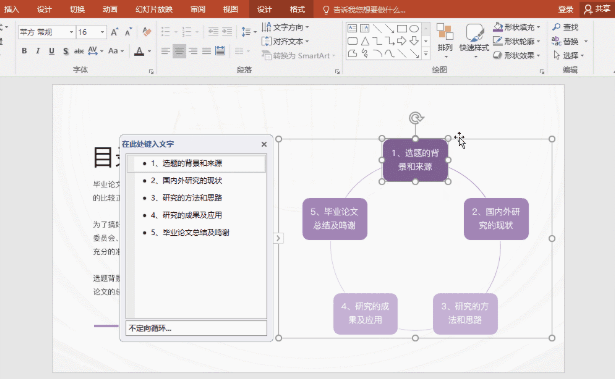Open the 选择 select menu
This screenshot has height=379, width=615.
coord(568,55)
